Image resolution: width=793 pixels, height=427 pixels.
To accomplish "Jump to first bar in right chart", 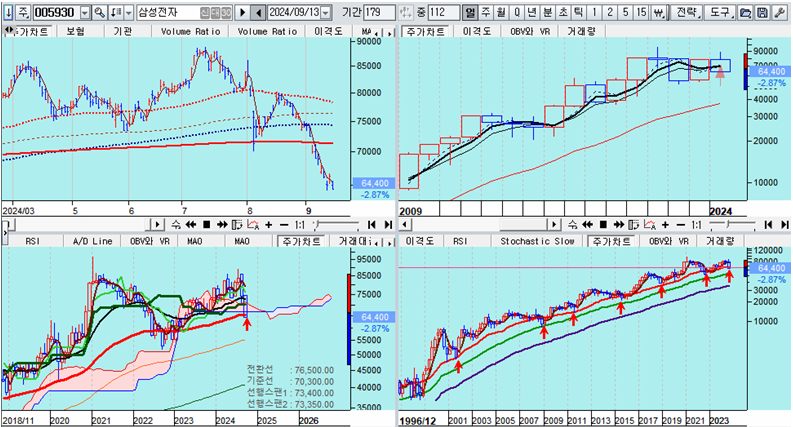I will tap(768, 225).
